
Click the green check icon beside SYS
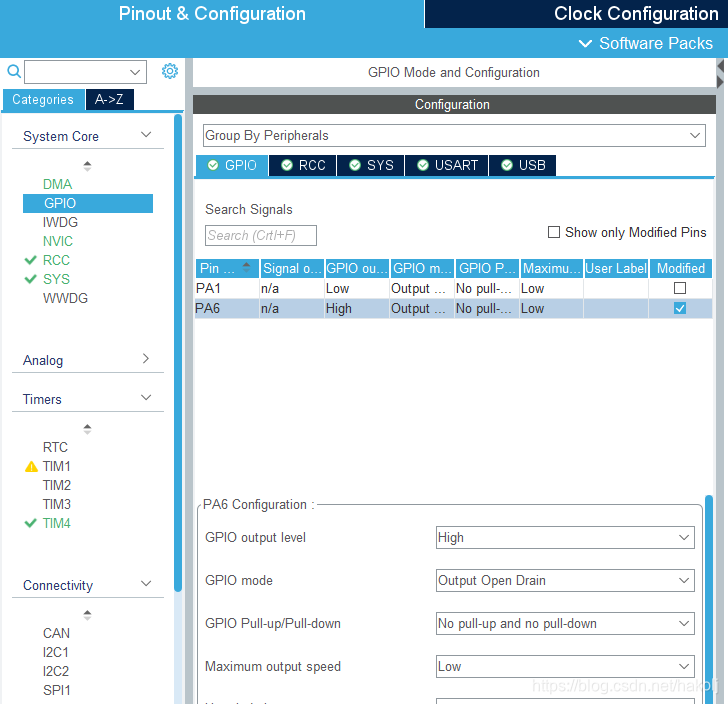pyautogui.click(x=31, y=279)
